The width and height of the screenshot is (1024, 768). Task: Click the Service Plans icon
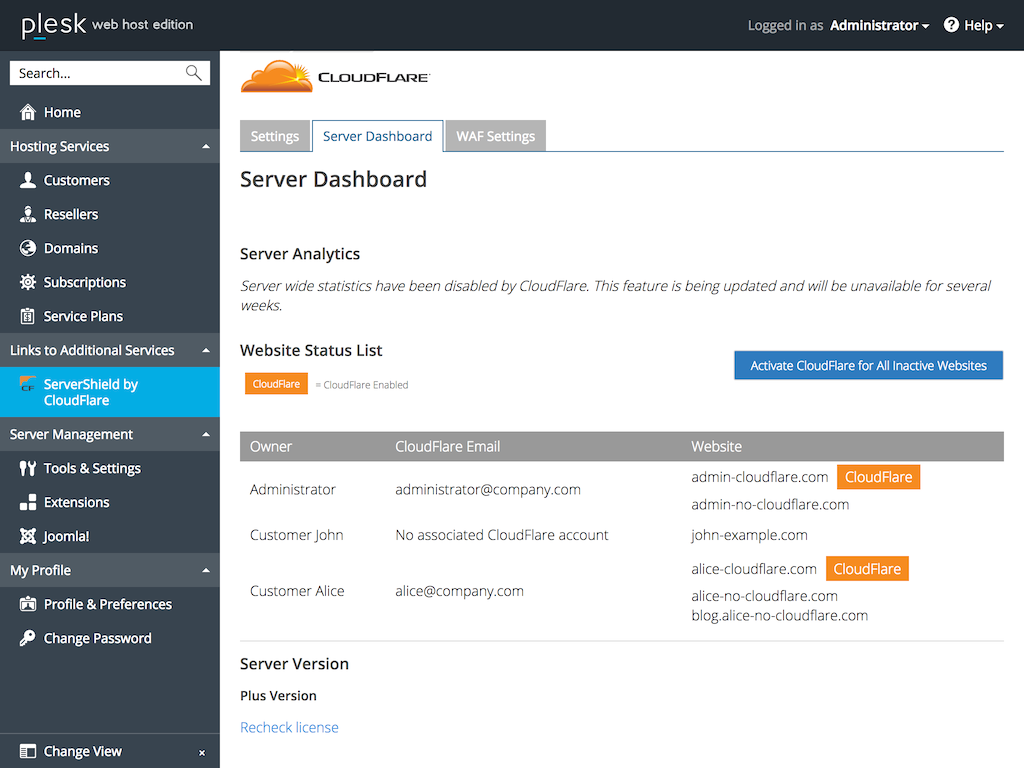pos(27,316)
